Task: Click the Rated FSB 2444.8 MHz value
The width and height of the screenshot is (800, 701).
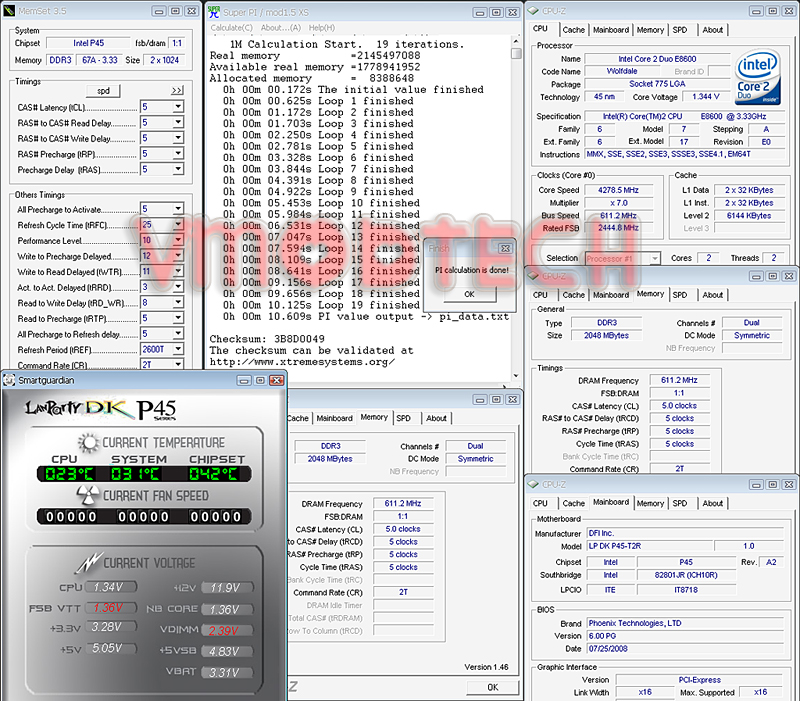Action: [x=618, y=228]
